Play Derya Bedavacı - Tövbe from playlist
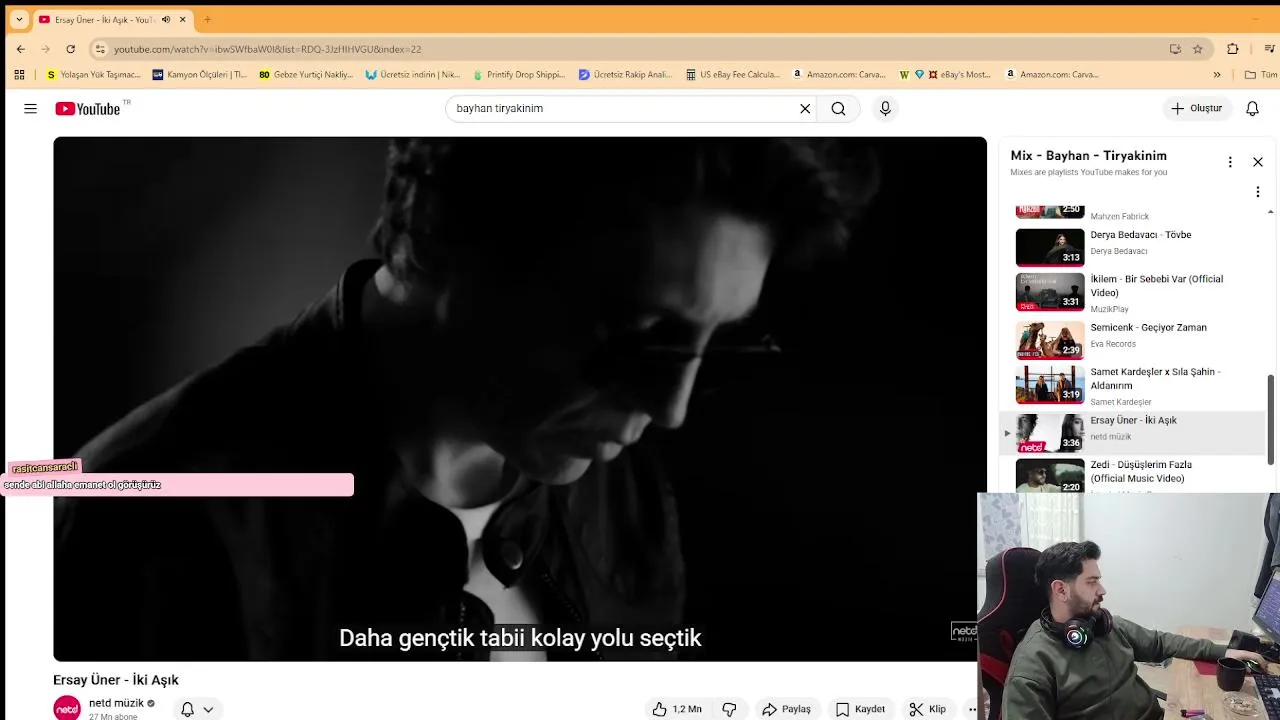The height and width of the screenshot is (720, 1280). (1134, 246)
